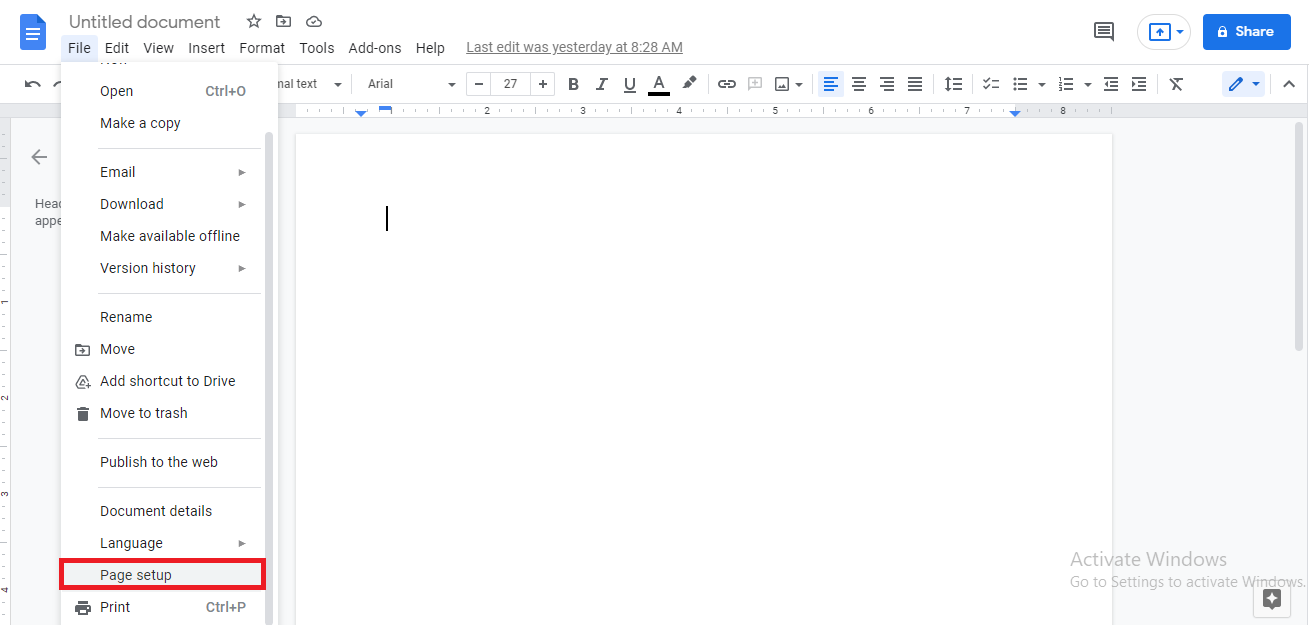Expand the Version history submenu
Image resolution: width=1309 pixels, height=625 pixels.
tap(163, 268)
